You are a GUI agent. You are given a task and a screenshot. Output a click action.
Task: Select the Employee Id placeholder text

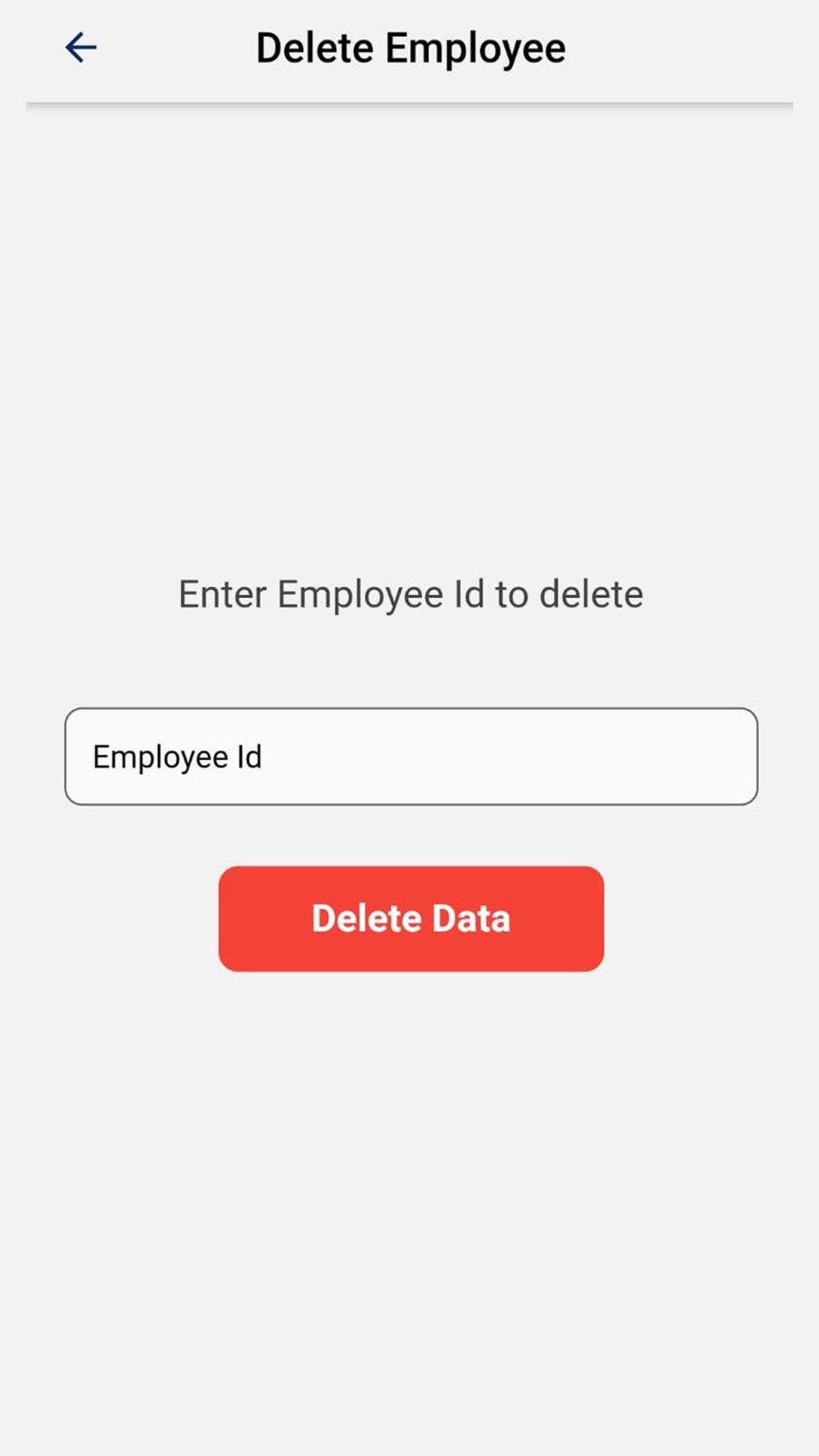click(178, 757)
